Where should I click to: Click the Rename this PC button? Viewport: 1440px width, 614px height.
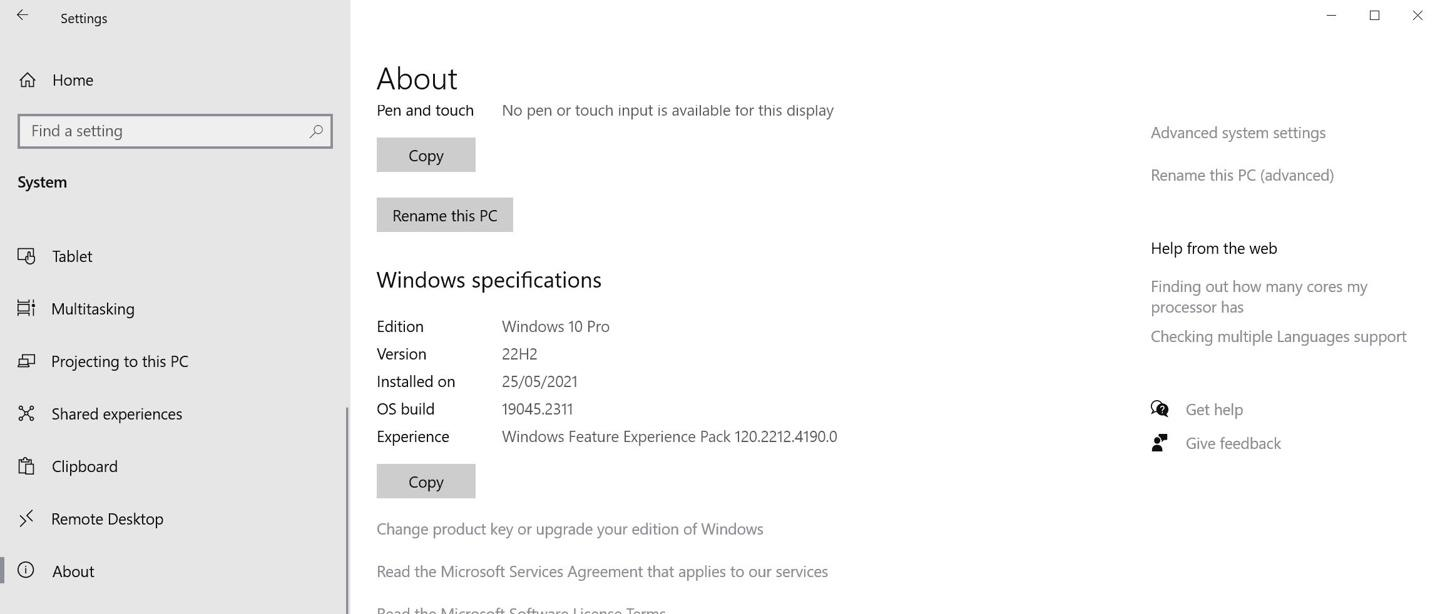coord(445,215)
